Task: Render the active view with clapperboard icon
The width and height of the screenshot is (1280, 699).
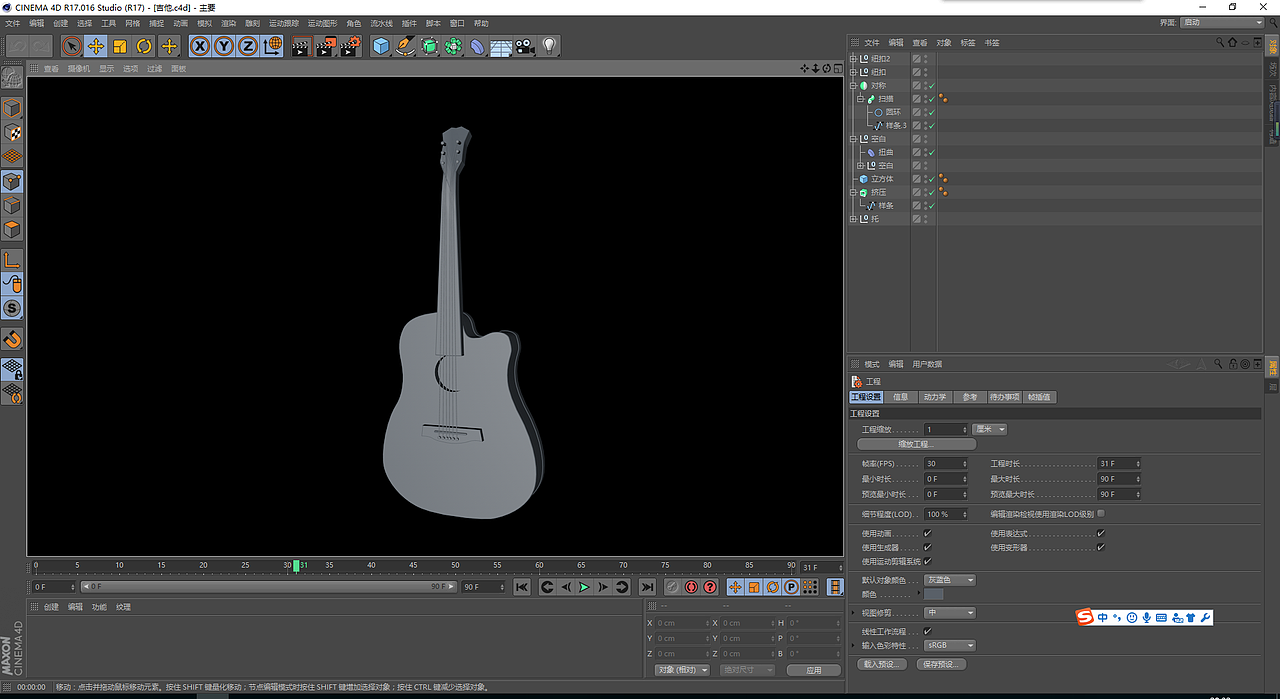Action: tap(302, 46)
